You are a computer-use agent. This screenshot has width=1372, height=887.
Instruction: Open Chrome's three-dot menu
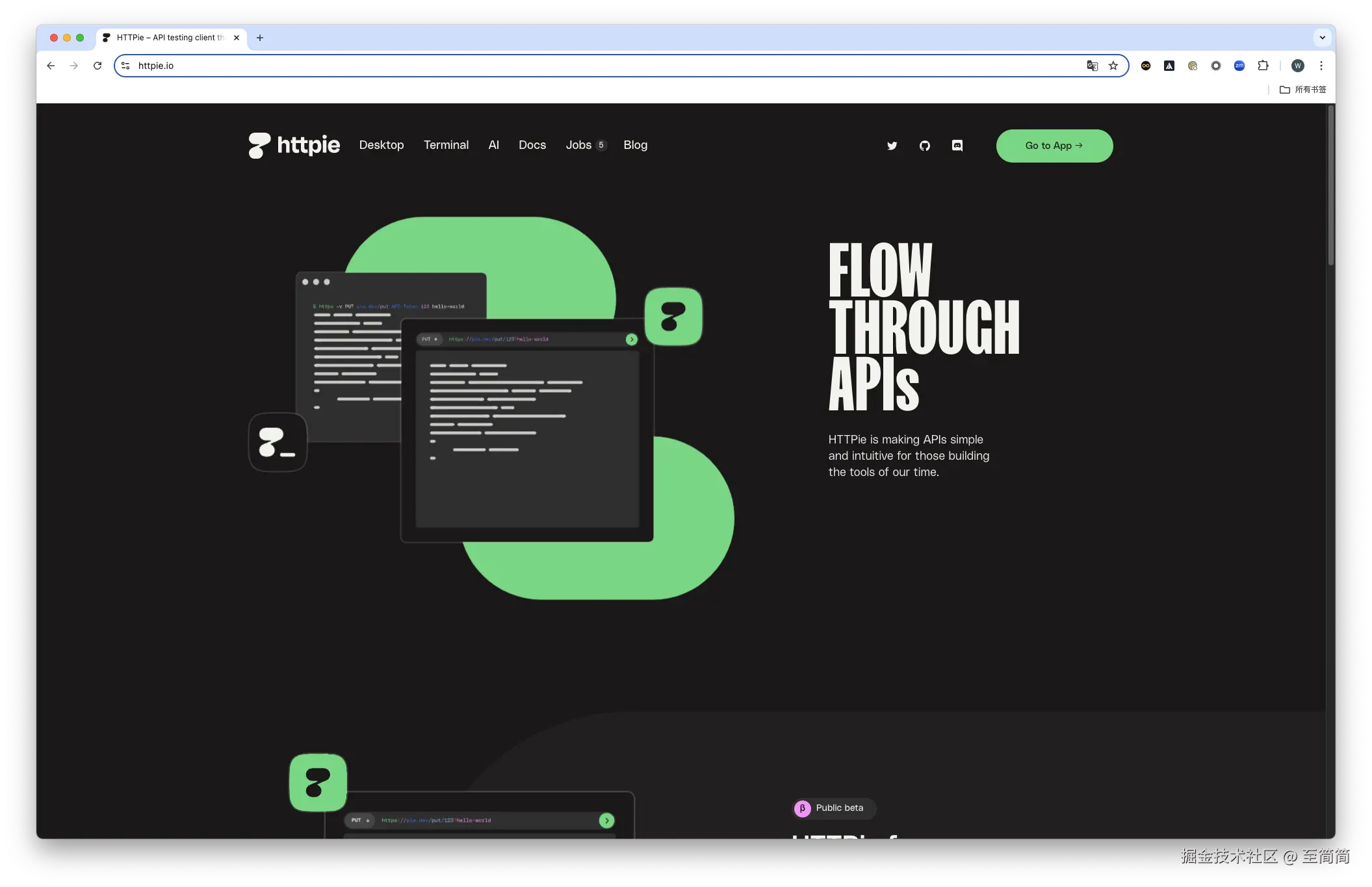(1321, 66)
